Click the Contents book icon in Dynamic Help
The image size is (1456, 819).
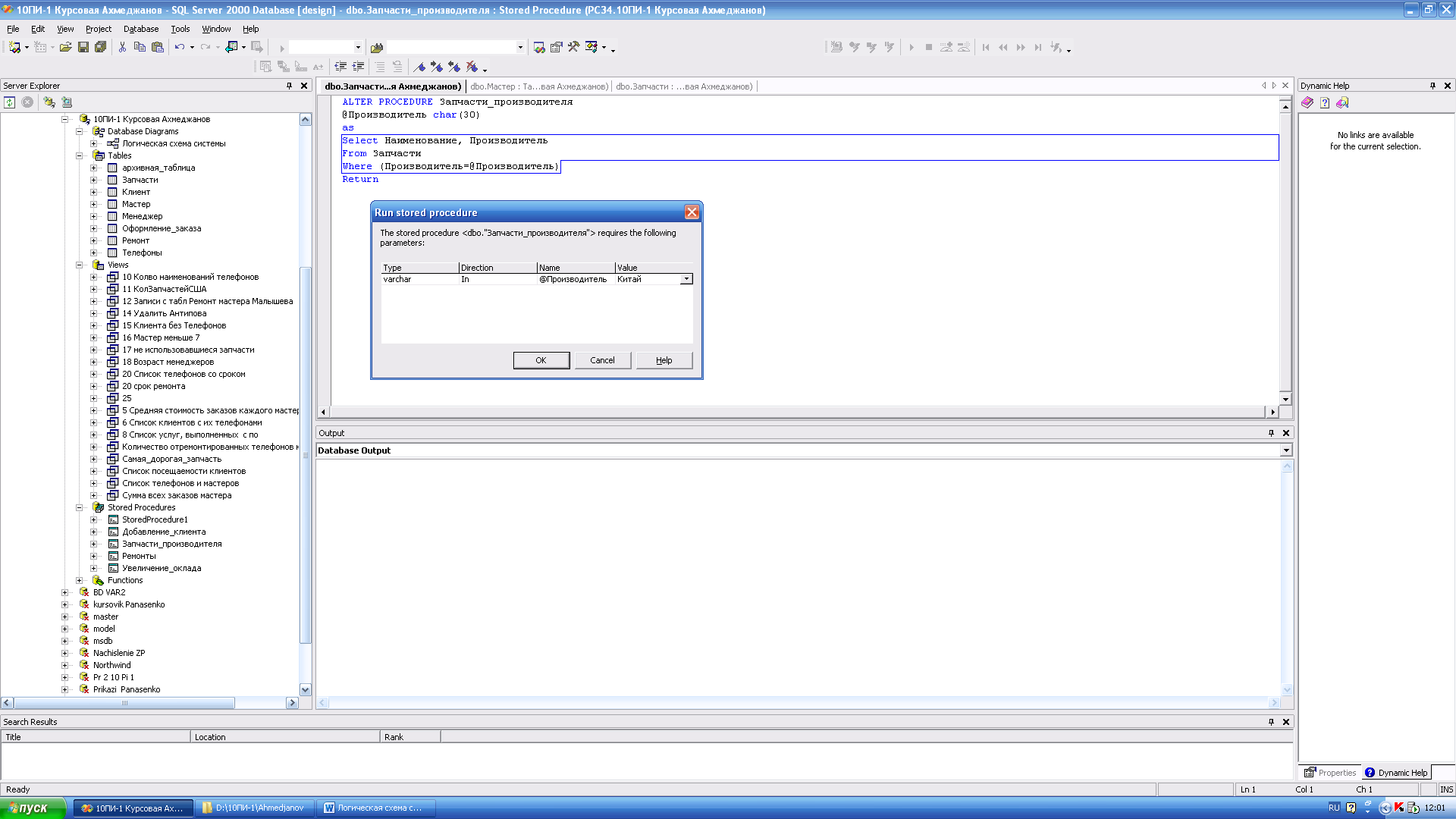point(1307,102)
